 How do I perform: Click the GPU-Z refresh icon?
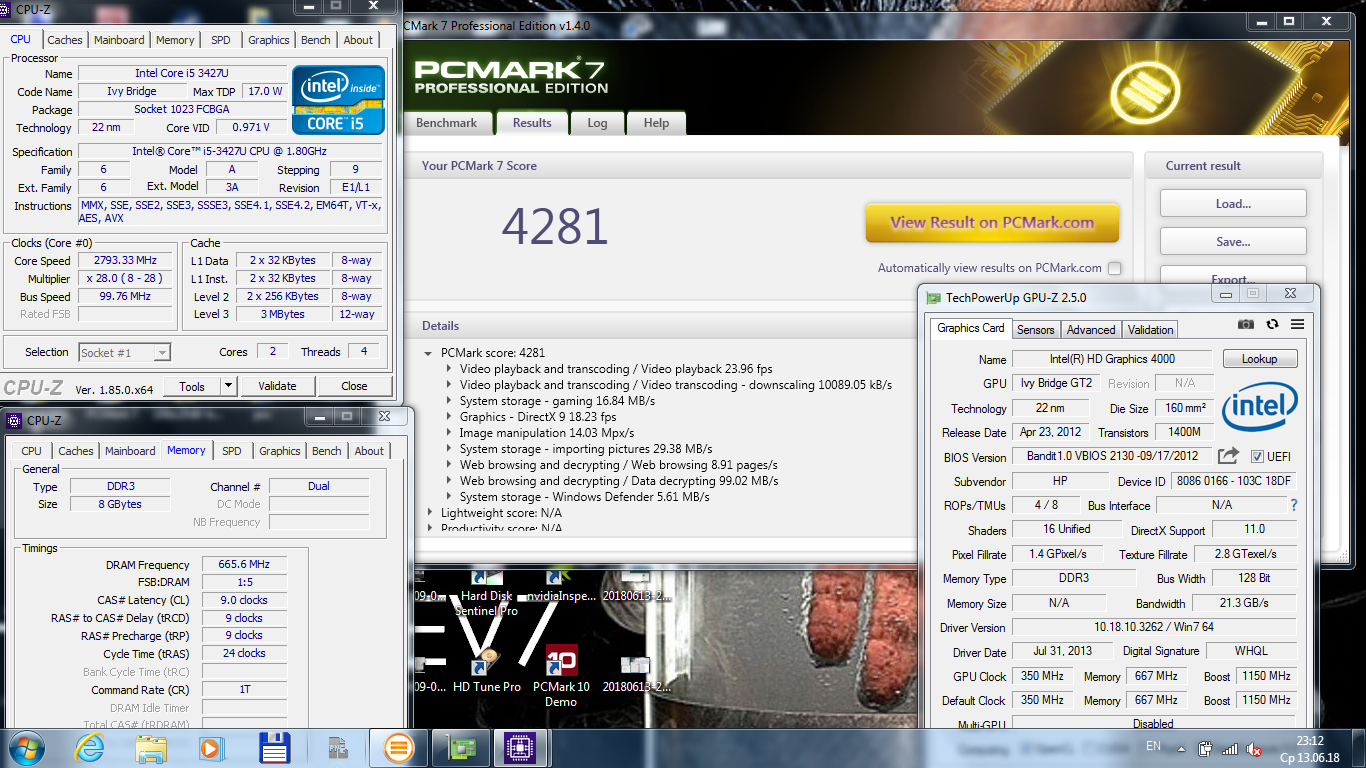(x=1272, y=324)
